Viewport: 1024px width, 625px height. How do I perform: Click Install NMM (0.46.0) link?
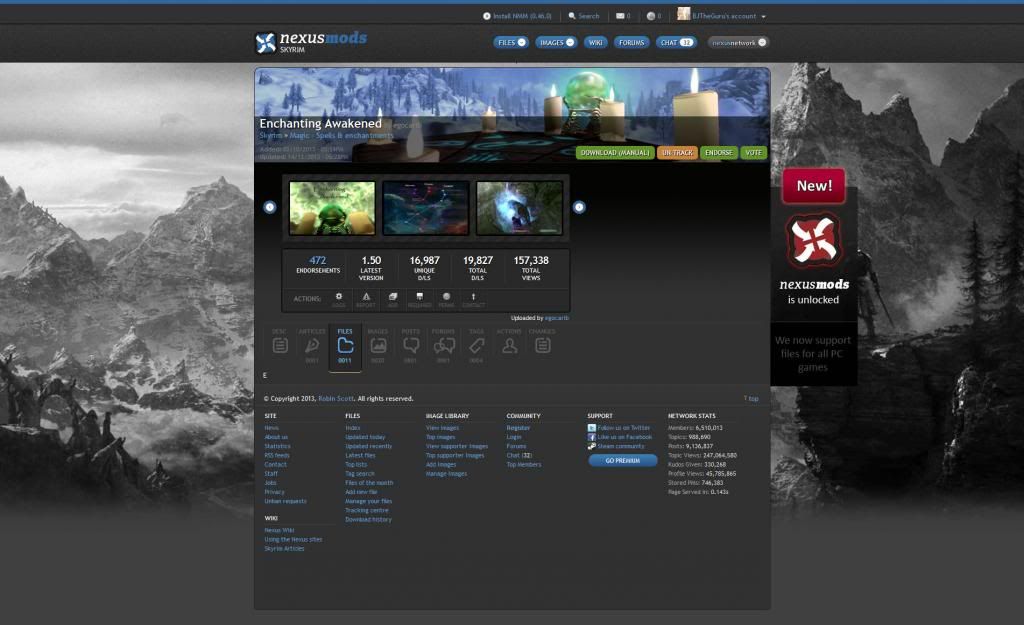(x=517, y=16)
